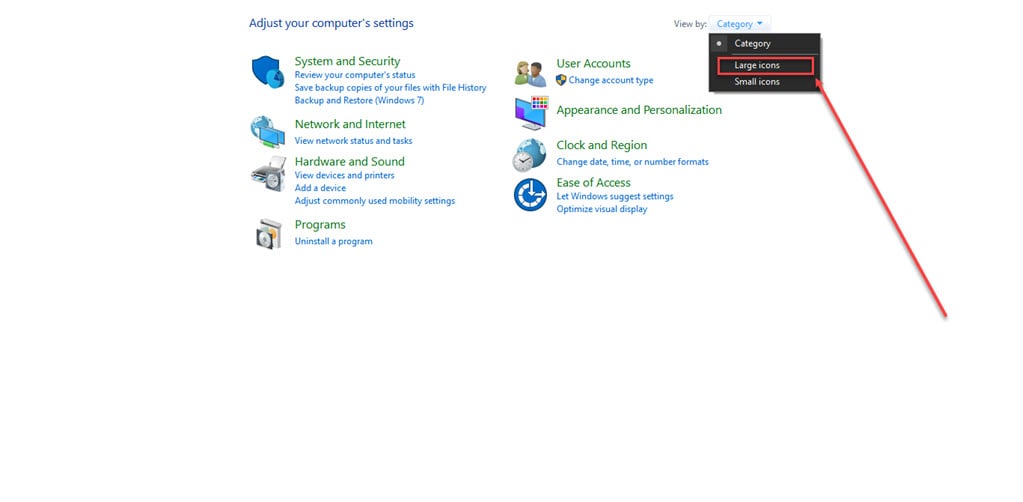
Task: Click the Network and Internet globe icon
Action: (267, 133)
